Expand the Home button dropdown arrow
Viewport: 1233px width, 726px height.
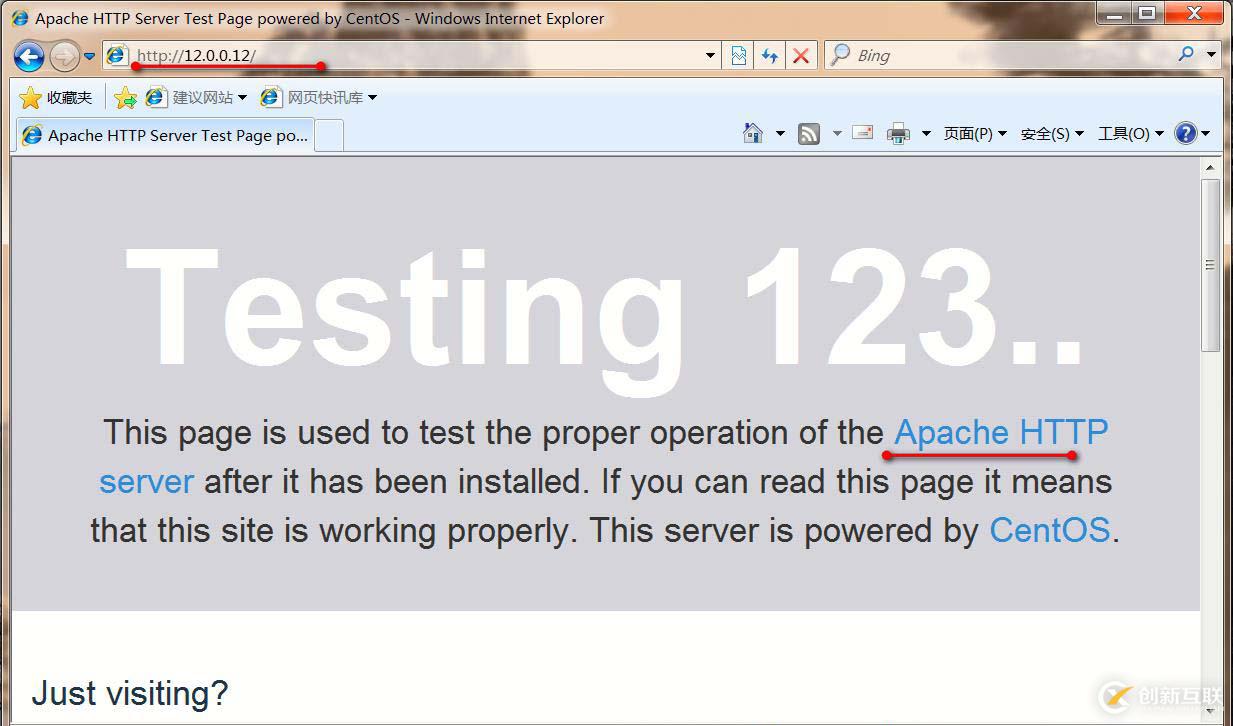(x=780, y=134)
